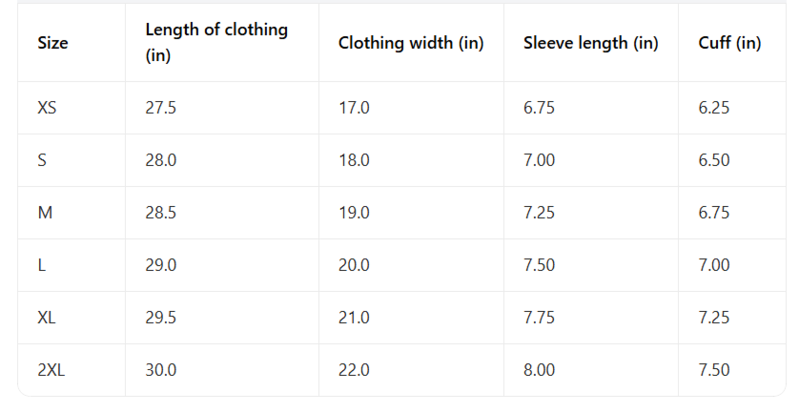Click the Cuff column header

coord(730,43)
